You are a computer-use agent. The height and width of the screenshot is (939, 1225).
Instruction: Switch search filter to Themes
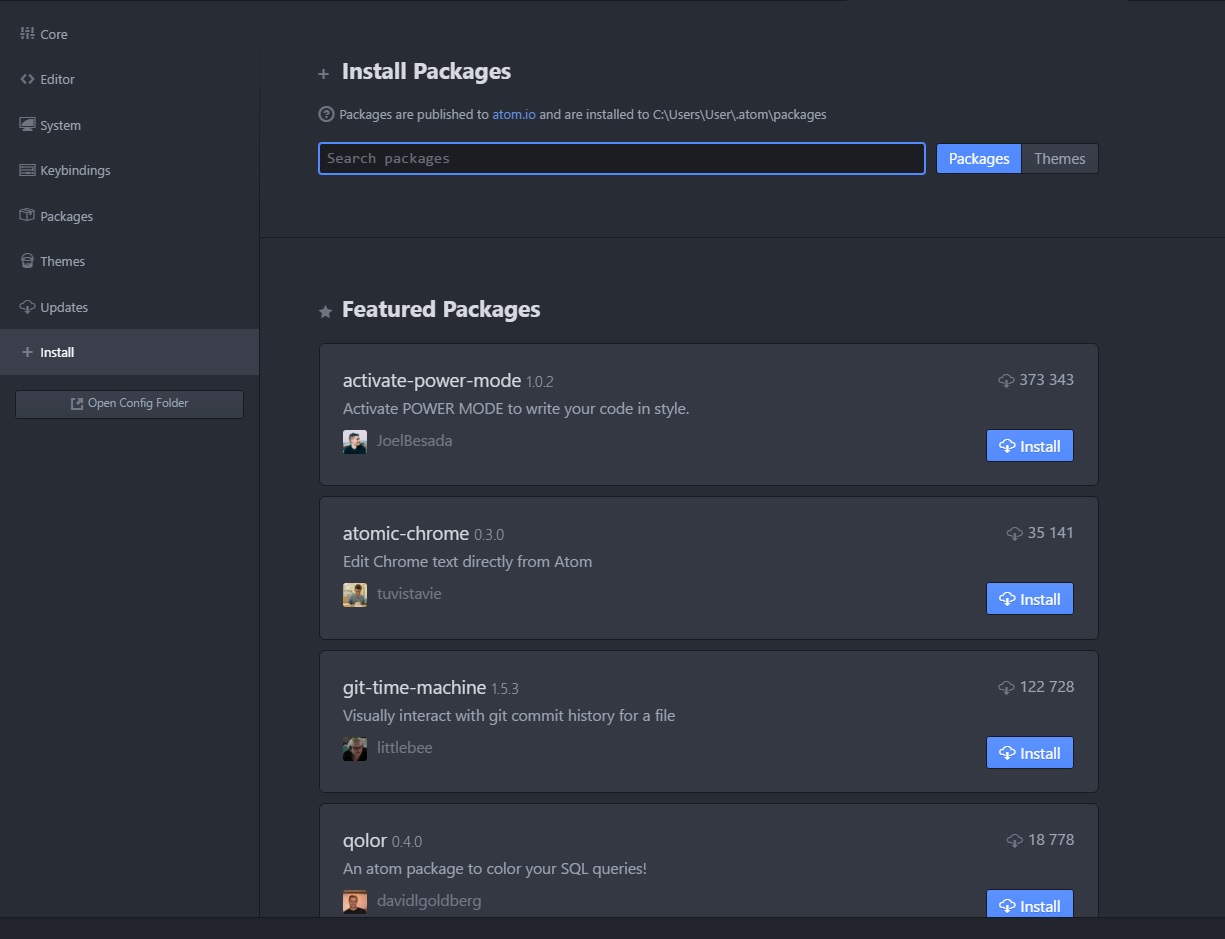[1059, 159]
